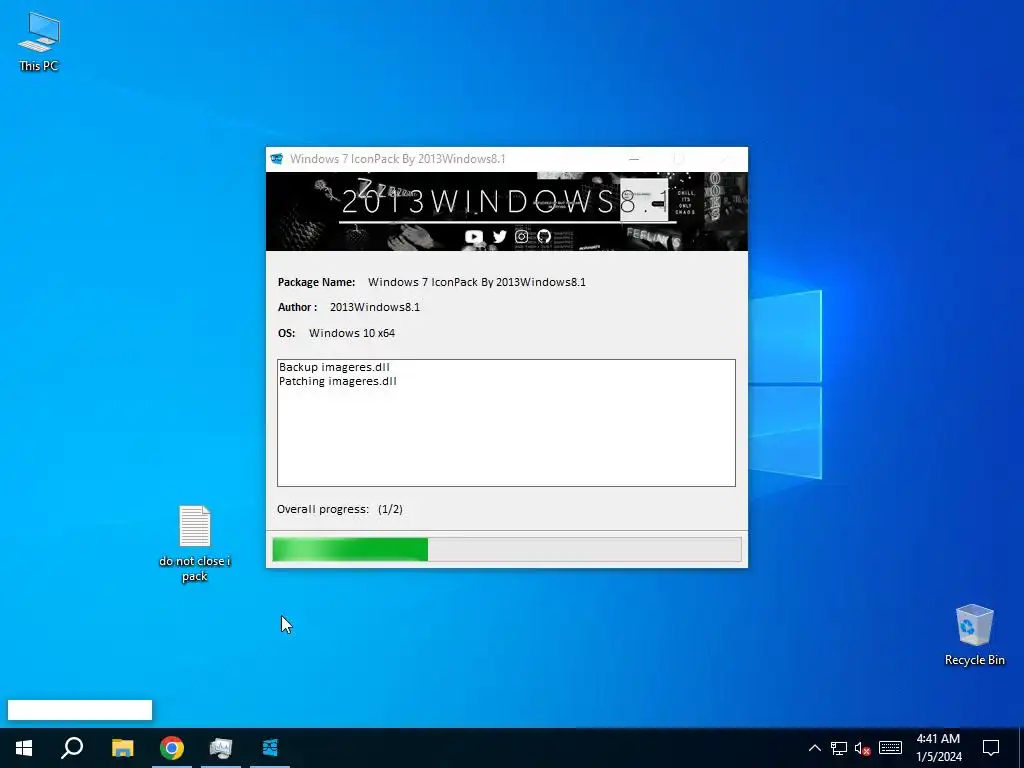Show hidden tray icons chevron
This screenshot has height=768, width=1024.
click(814, 748)
